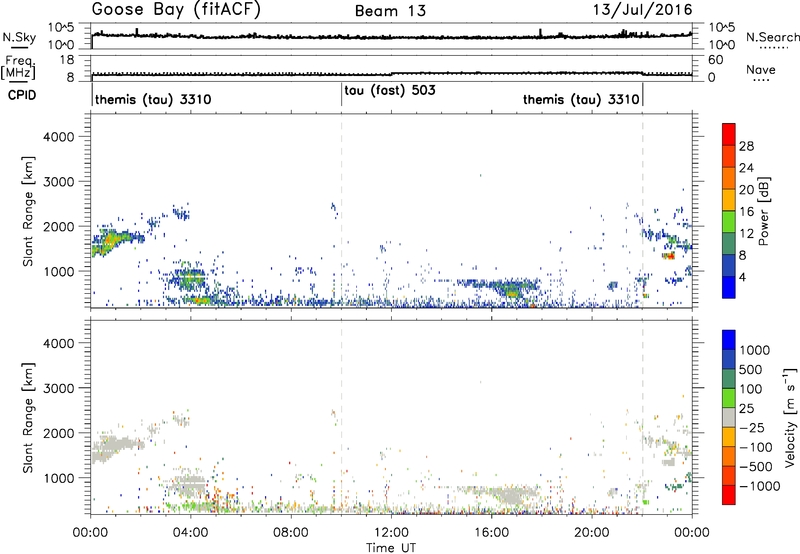The width and height of the screenshot is (800, 554).
Task: Click the '−100' label on velocity colorbar
Action: [x=756, y=447]
